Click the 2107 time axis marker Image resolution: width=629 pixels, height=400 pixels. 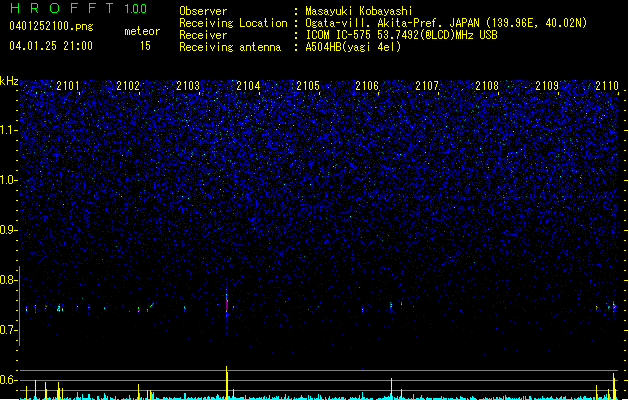[x=427, y=86]
